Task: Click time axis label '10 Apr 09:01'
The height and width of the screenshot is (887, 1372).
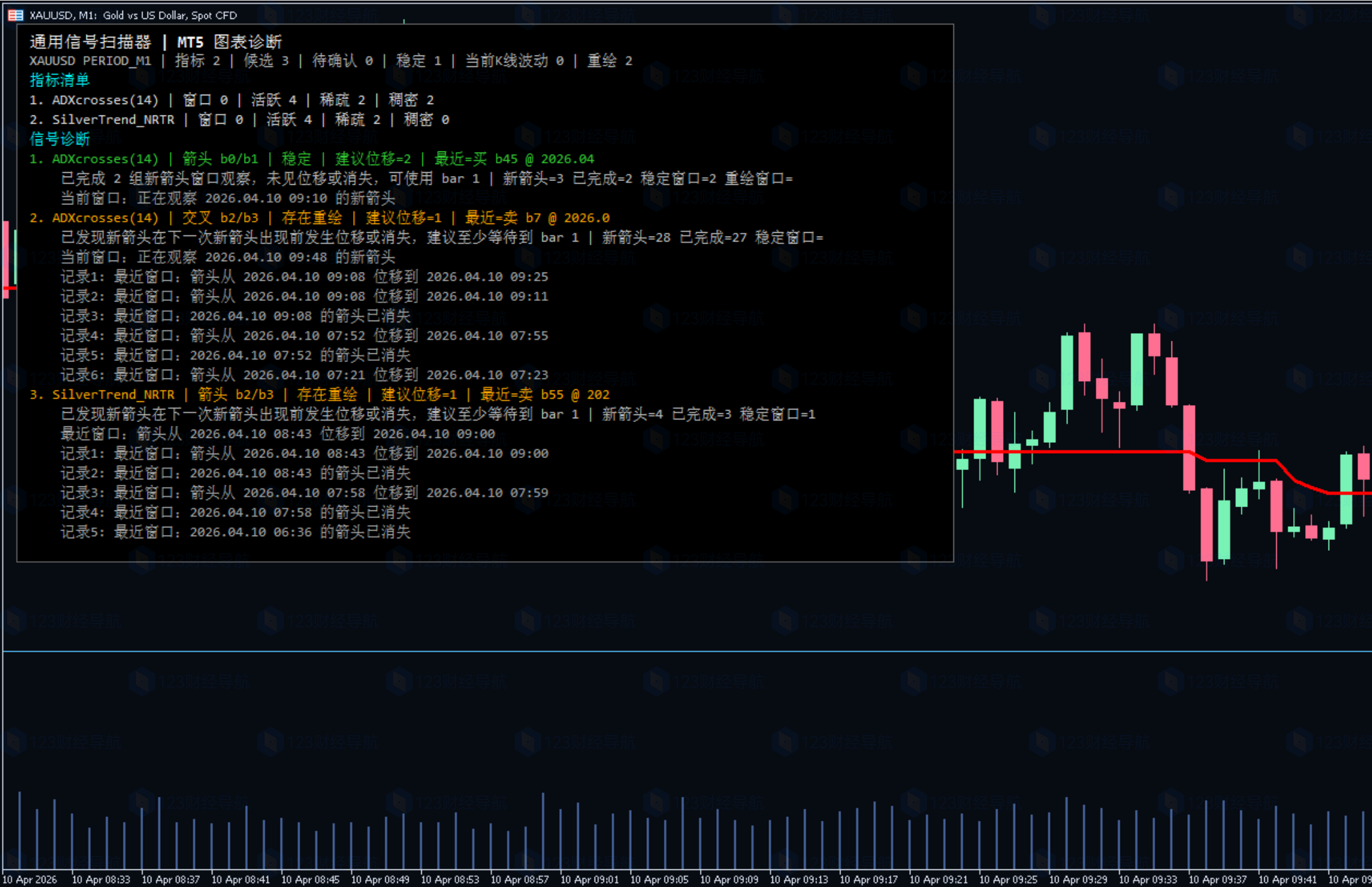Action: tap(590, 879)
